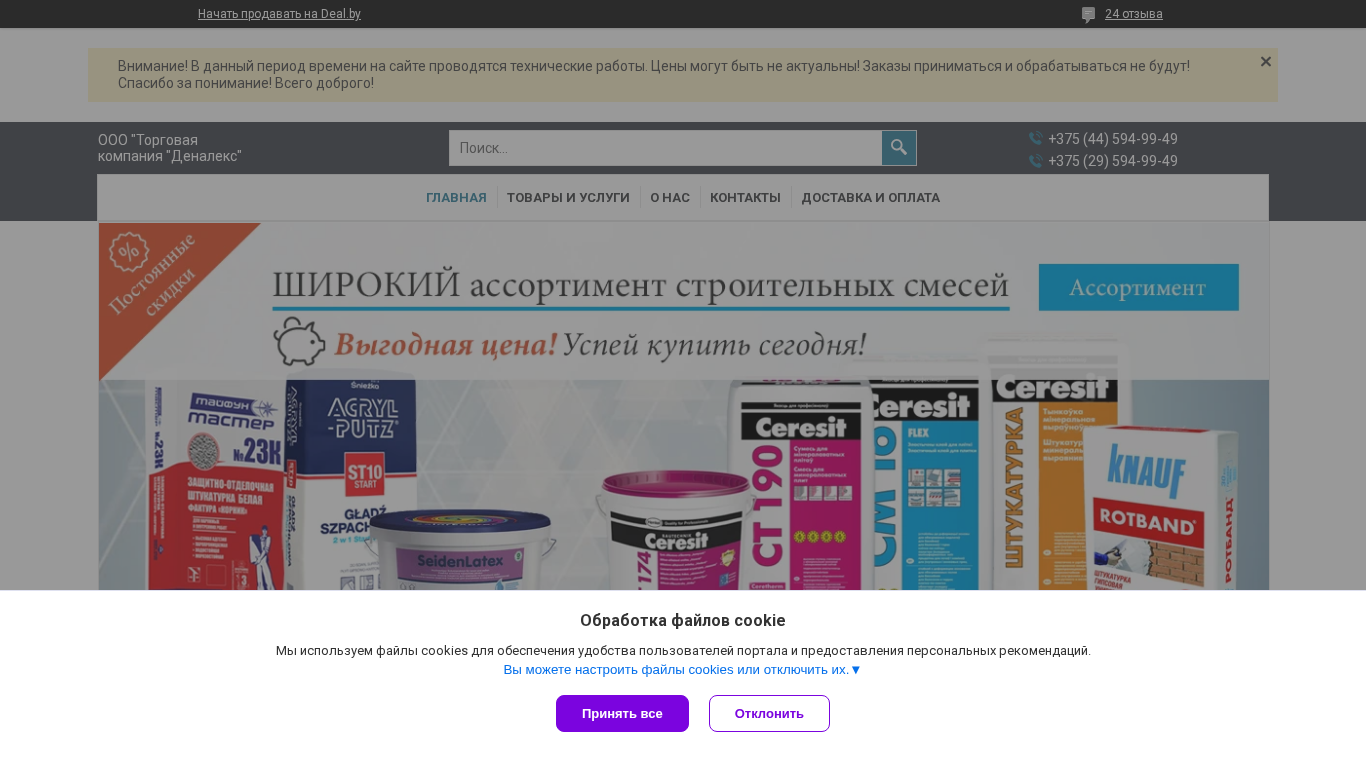
Task: Click the 'ШИРОКИЙ ассортимент строительных смесей' headline
Action: (640, 286)
